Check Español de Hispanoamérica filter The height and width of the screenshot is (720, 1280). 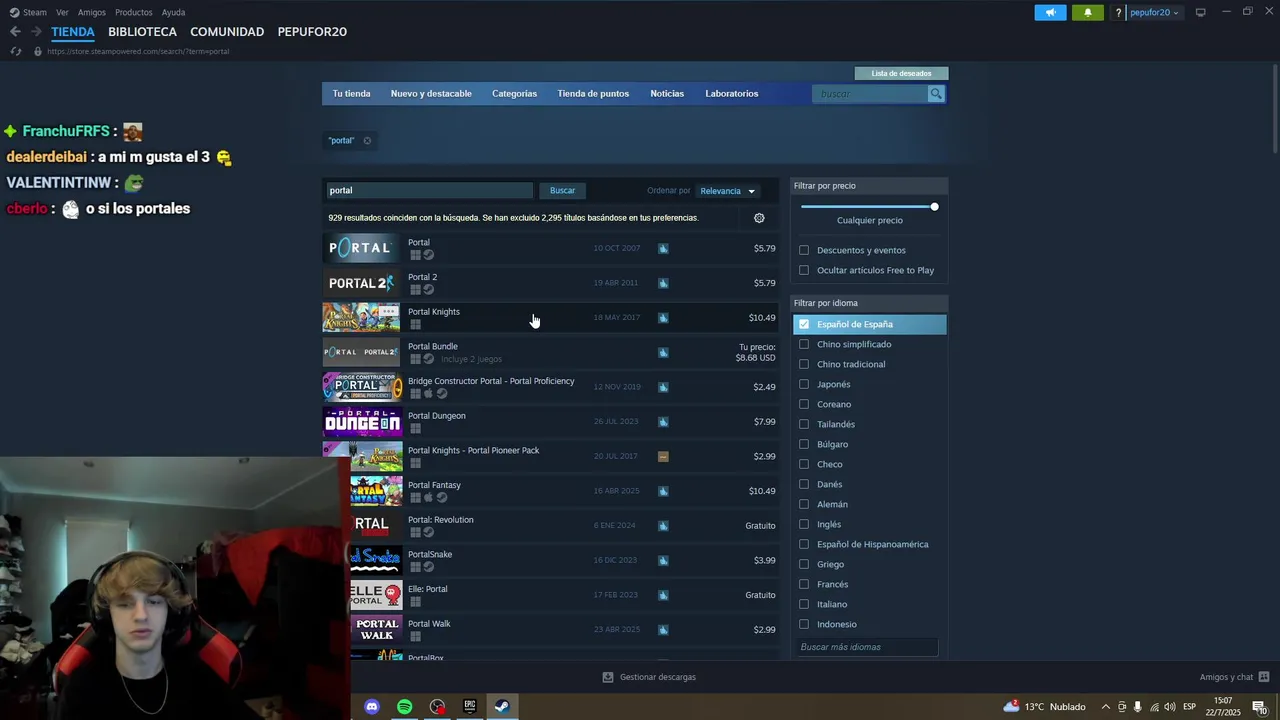(804, 544)
